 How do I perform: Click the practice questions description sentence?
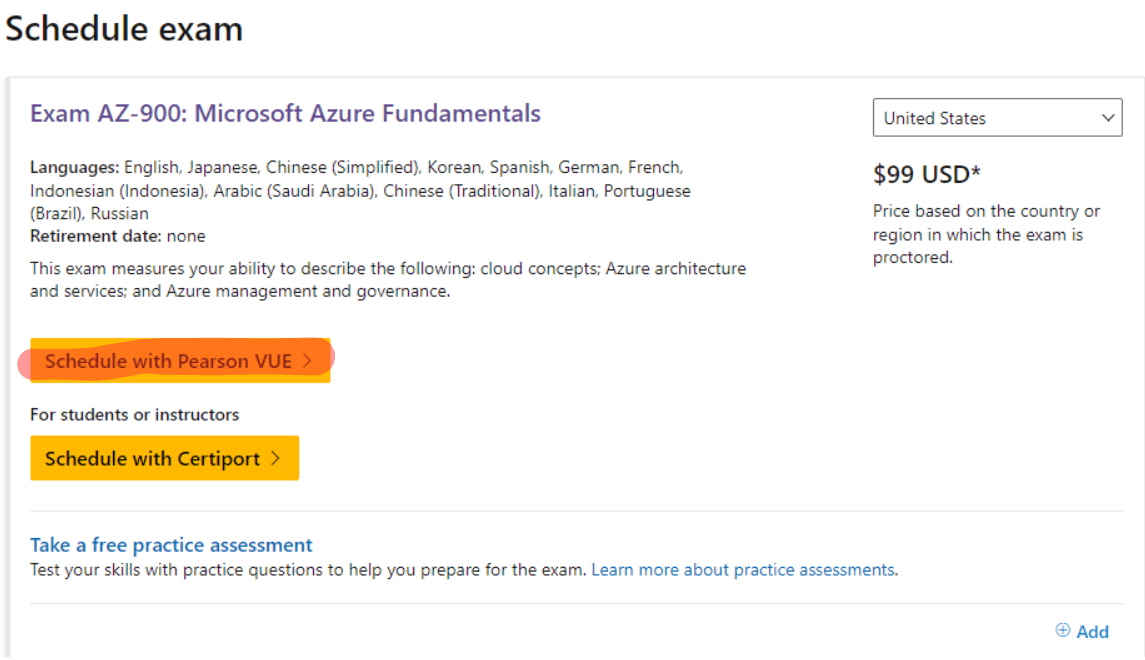point(308,569)
